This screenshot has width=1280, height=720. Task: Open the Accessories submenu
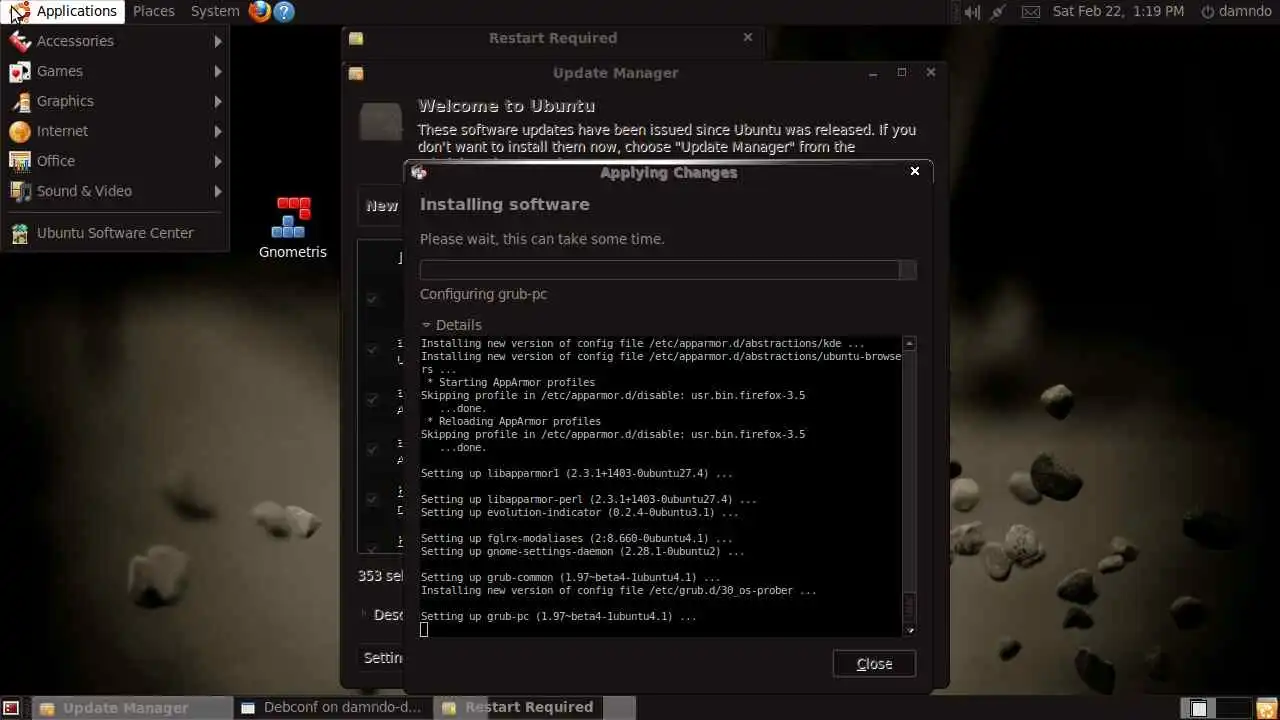pos(115,41)
